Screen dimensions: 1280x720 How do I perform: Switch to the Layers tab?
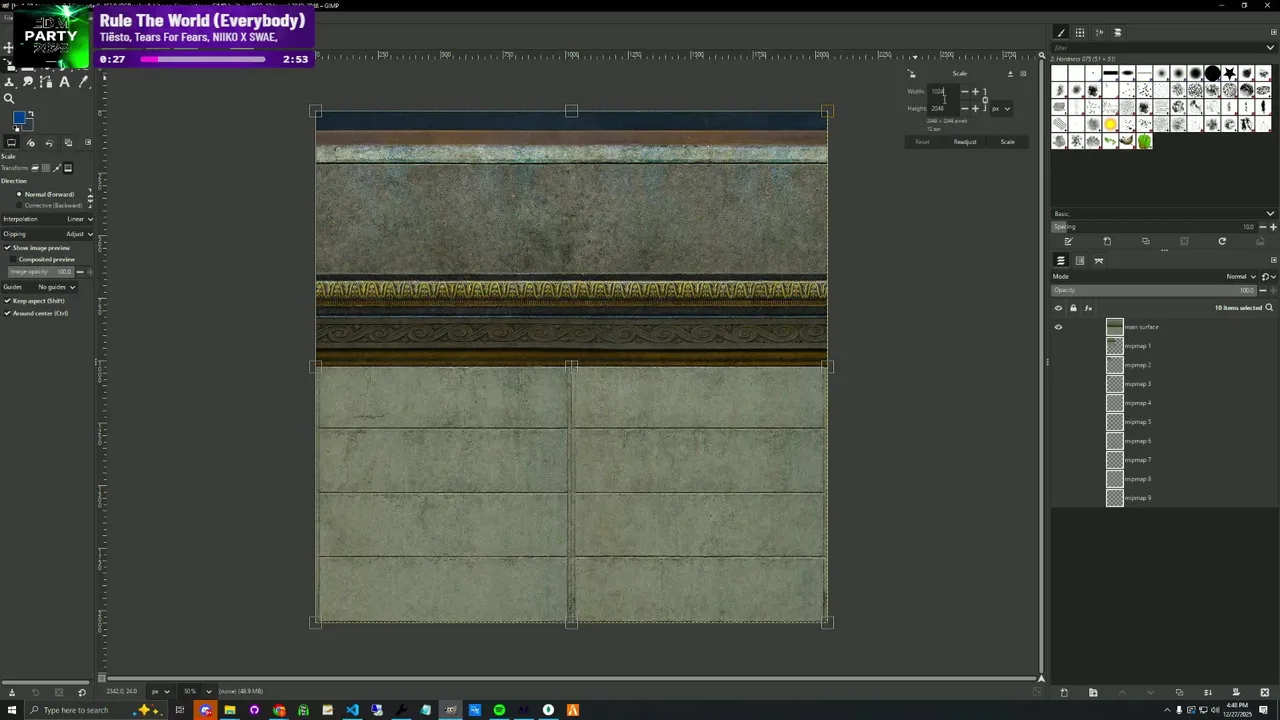click(x=1061, y=260)
